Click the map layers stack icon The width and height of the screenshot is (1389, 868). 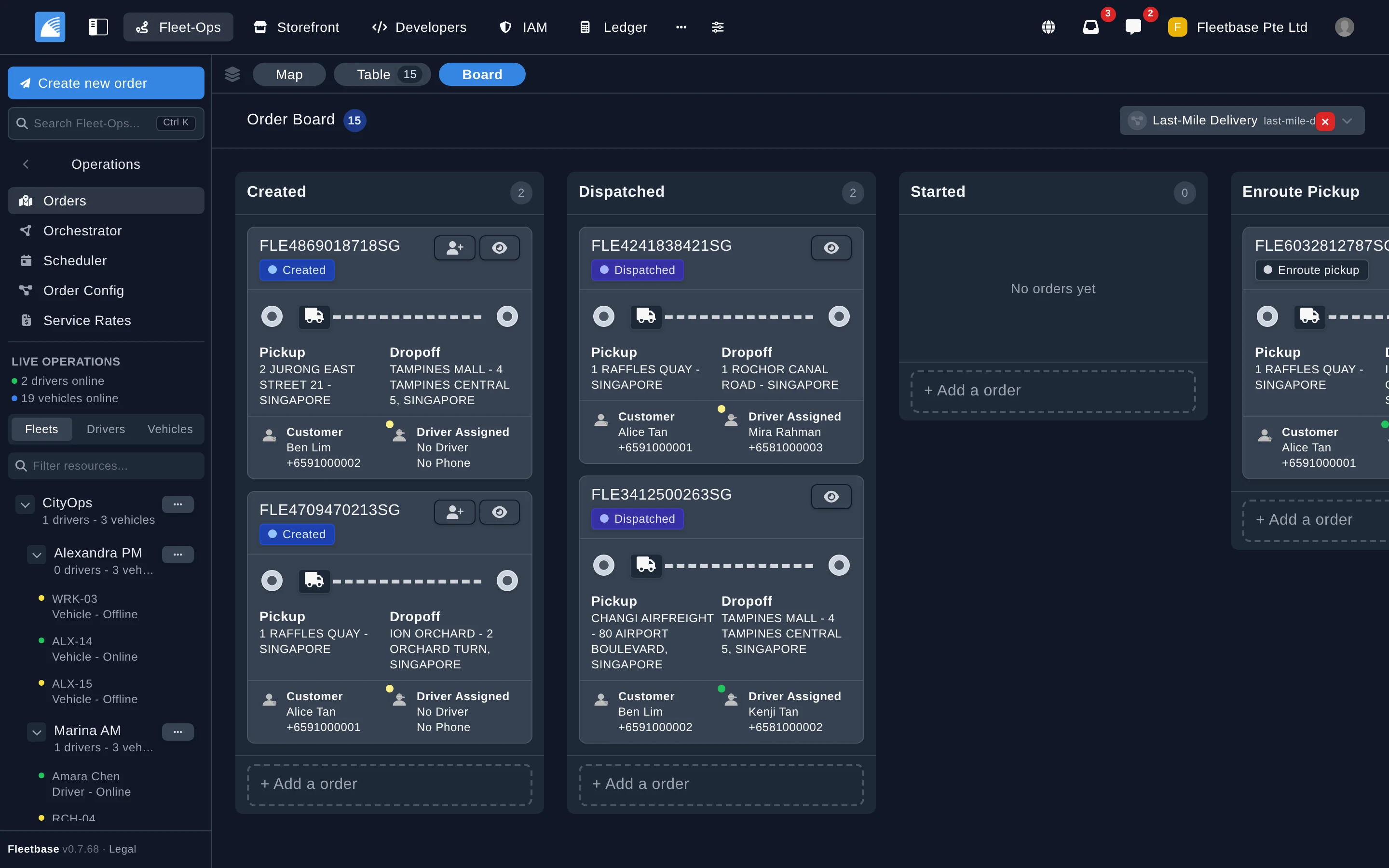click(232, 74)
